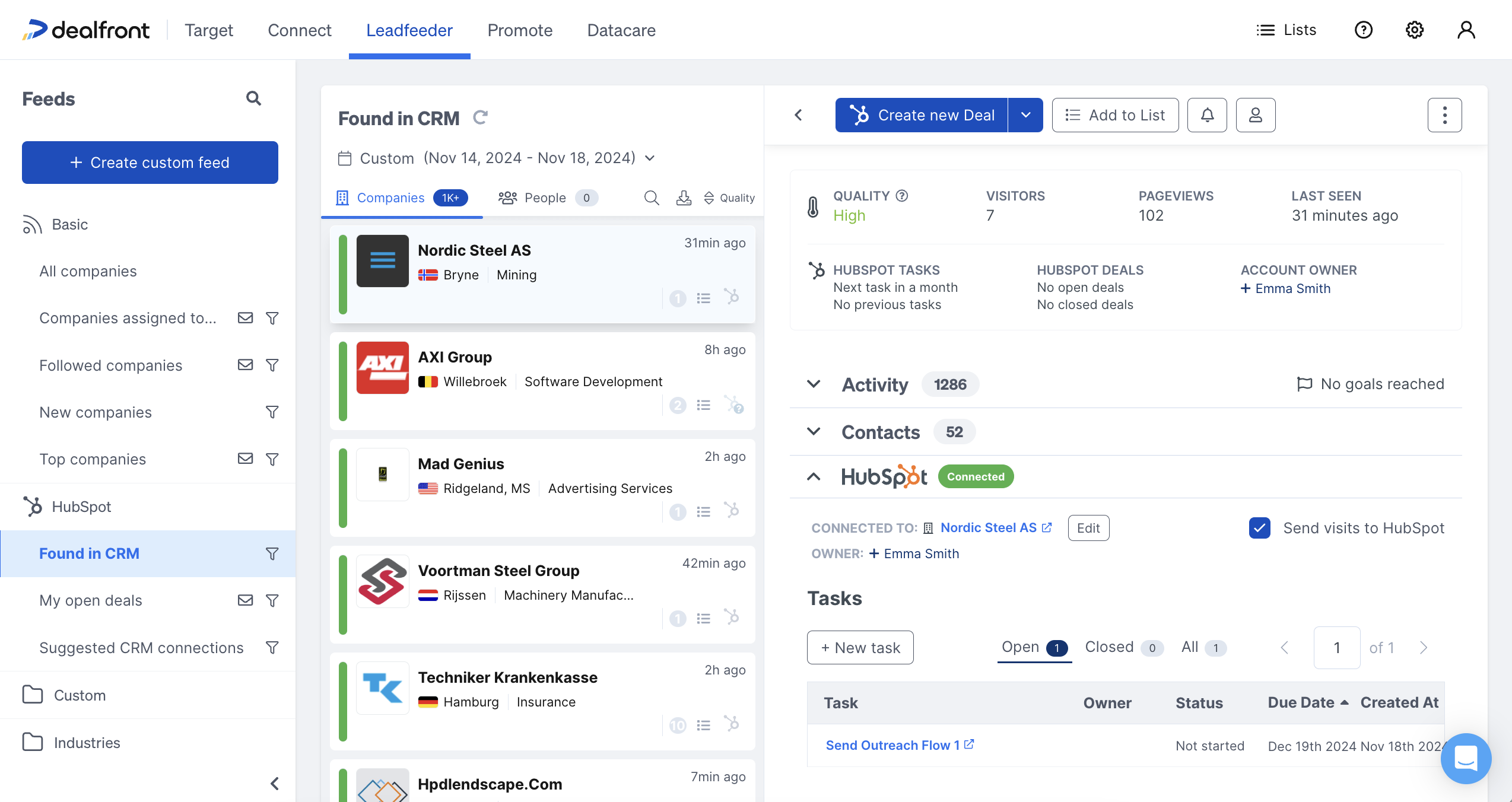
Task: Switch to the Promote tab
Action: [x=520, y=30]
